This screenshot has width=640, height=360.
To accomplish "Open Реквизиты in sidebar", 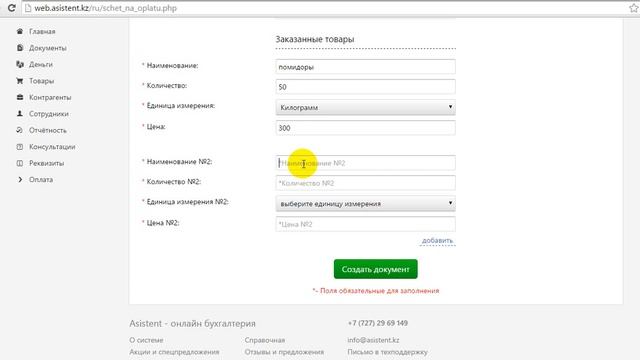I will point(46,163).
